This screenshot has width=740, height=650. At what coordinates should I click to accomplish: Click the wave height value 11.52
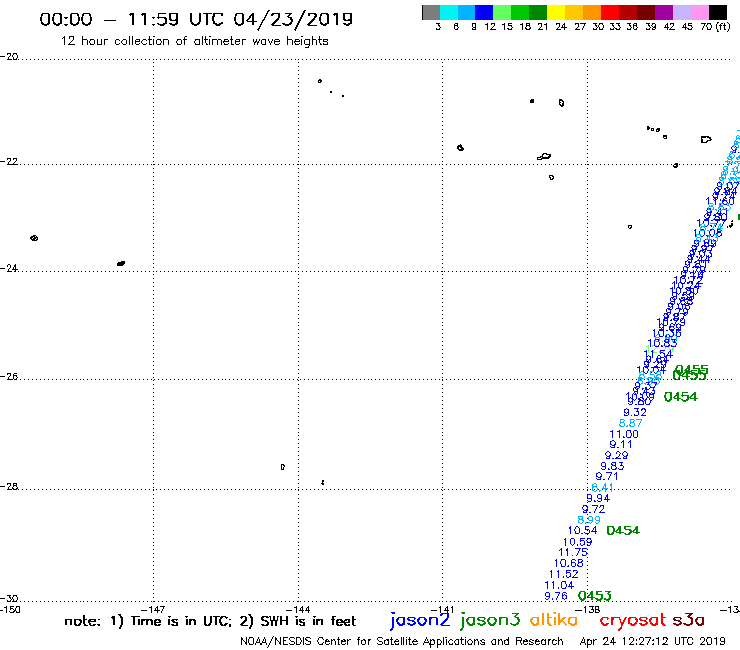tap(563, 574)
